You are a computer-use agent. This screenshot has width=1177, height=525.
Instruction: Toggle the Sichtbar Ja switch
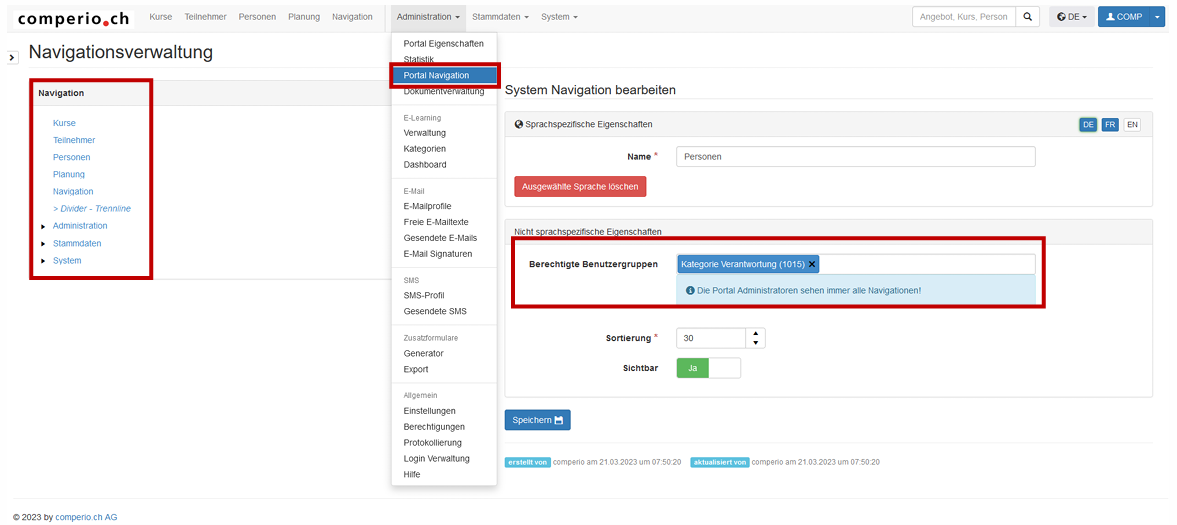pos(709,368)
